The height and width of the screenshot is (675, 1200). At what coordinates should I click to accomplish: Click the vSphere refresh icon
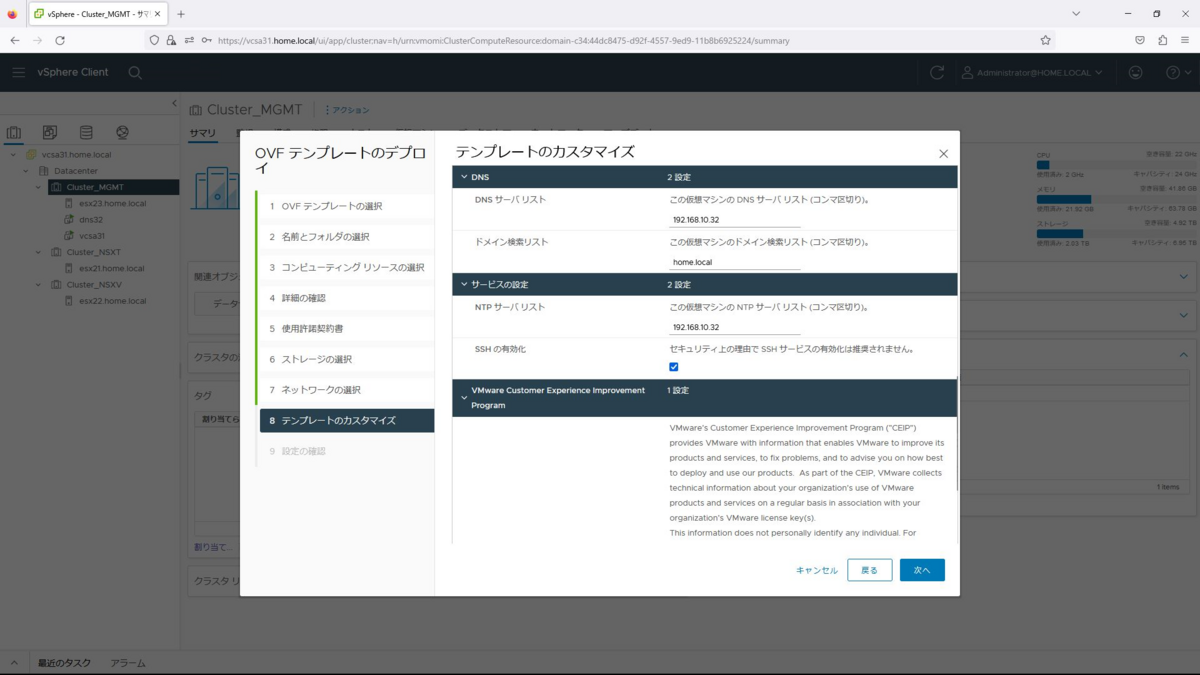(937, 72)
